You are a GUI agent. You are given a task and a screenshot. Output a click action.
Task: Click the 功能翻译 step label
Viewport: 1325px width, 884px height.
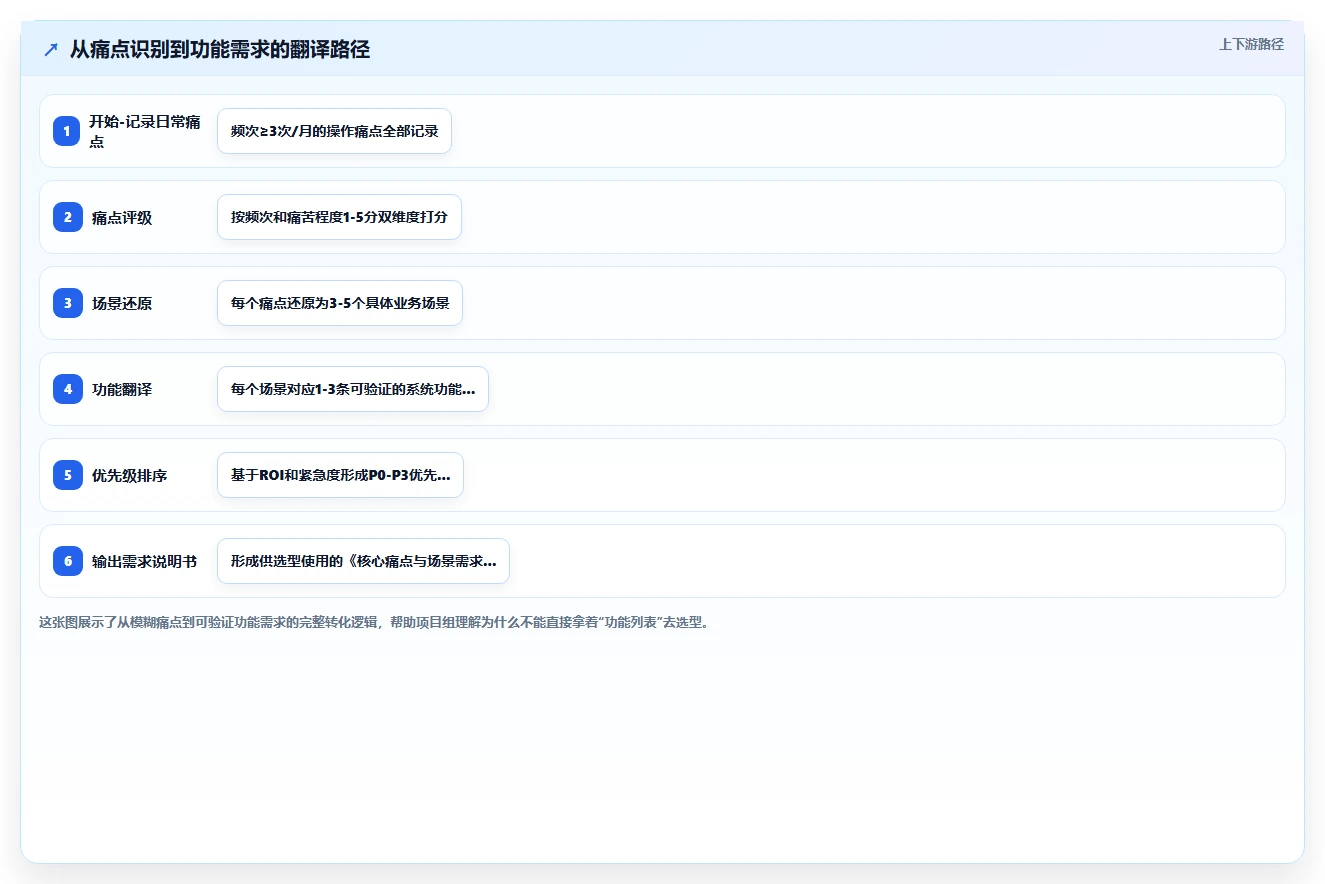(122, 389)
